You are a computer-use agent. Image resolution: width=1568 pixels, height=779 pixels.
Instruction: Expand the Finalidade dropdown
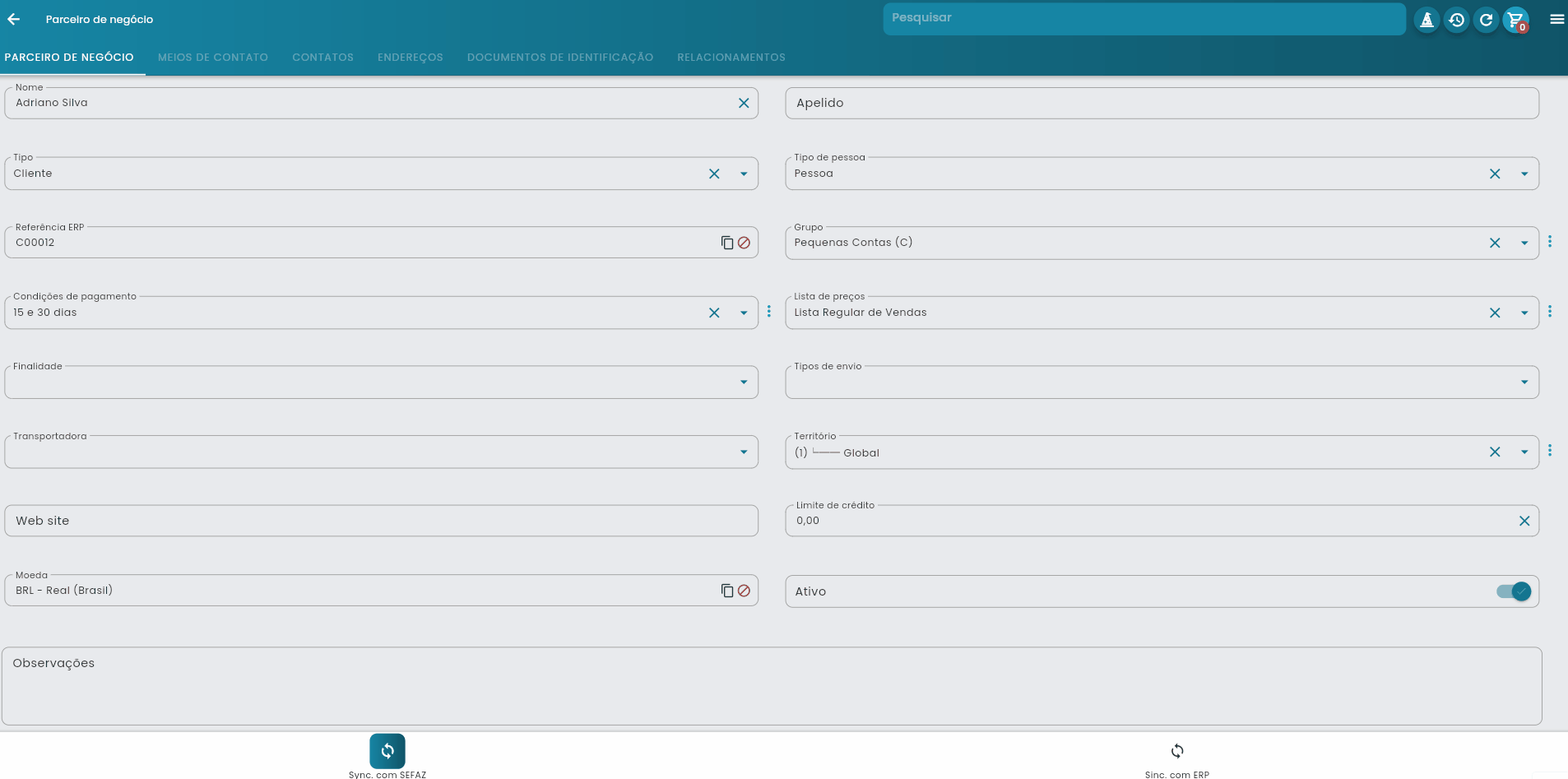click(744, 383)
